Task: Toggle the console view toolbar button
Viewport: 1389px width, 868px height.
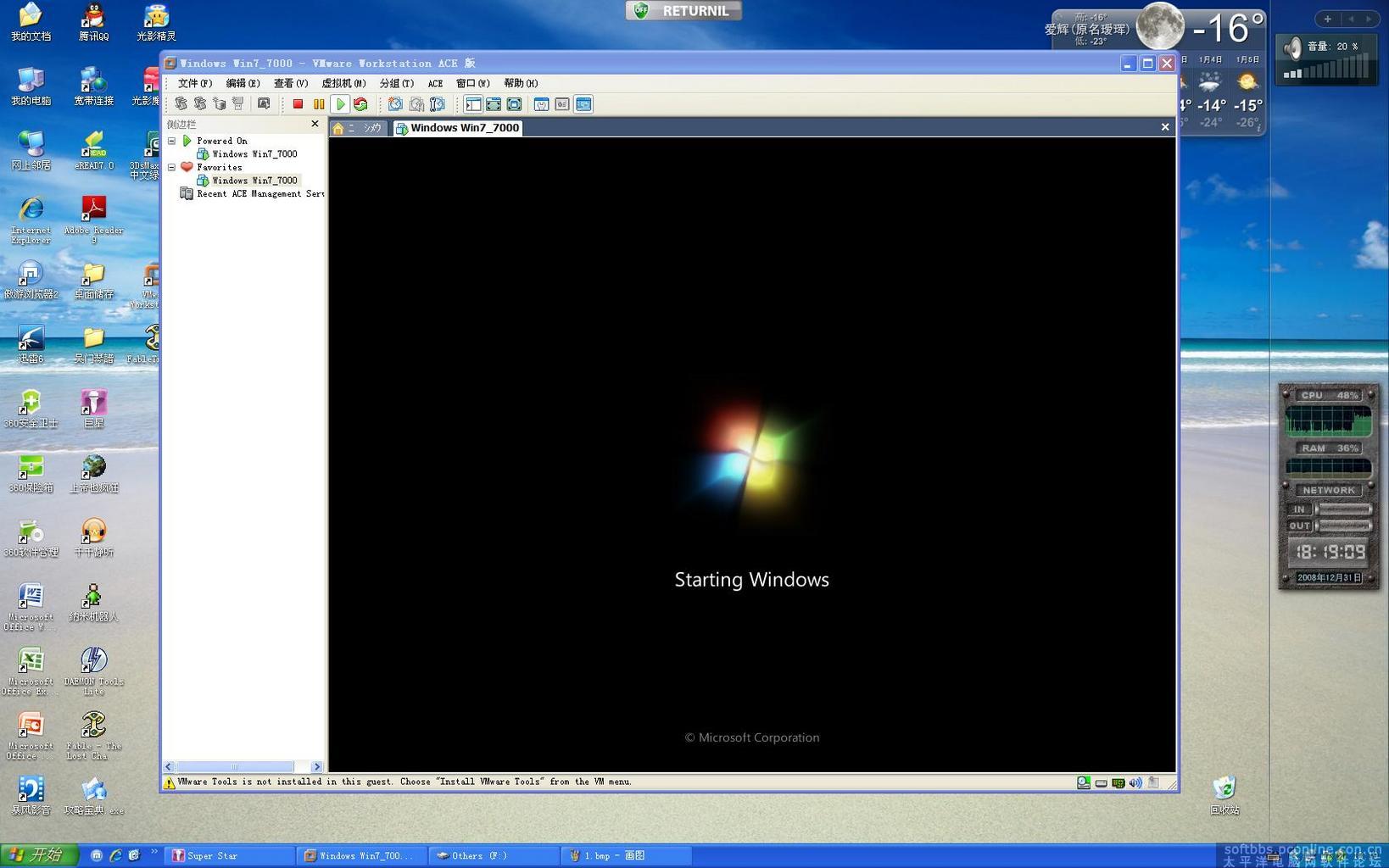Action: (583, 104)
